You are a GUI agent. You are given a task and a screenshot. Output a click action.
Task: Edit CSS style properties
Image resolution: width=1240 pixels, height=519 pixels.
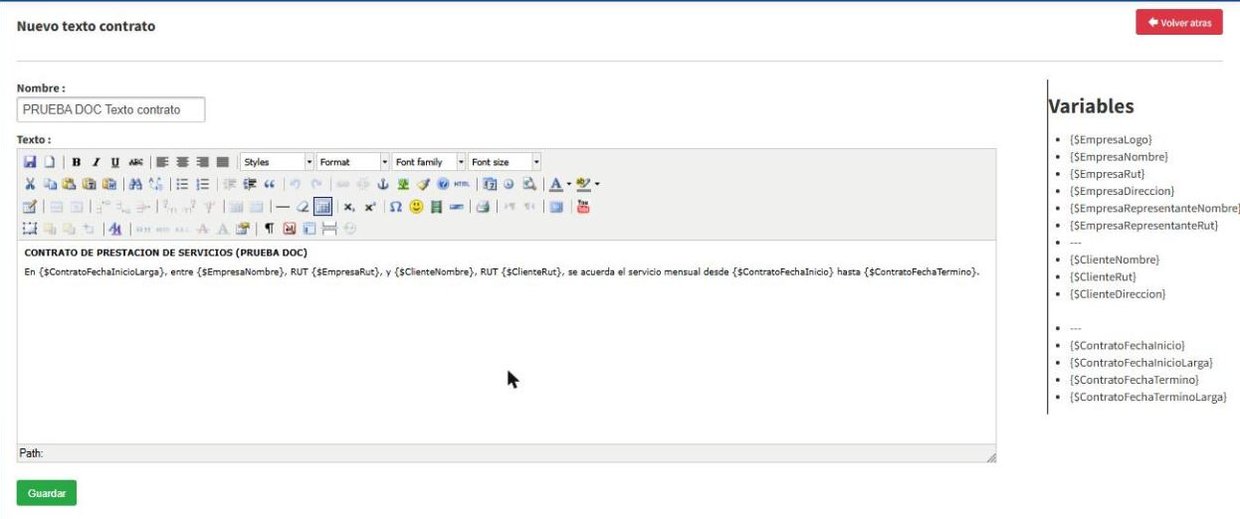[115, 228]
